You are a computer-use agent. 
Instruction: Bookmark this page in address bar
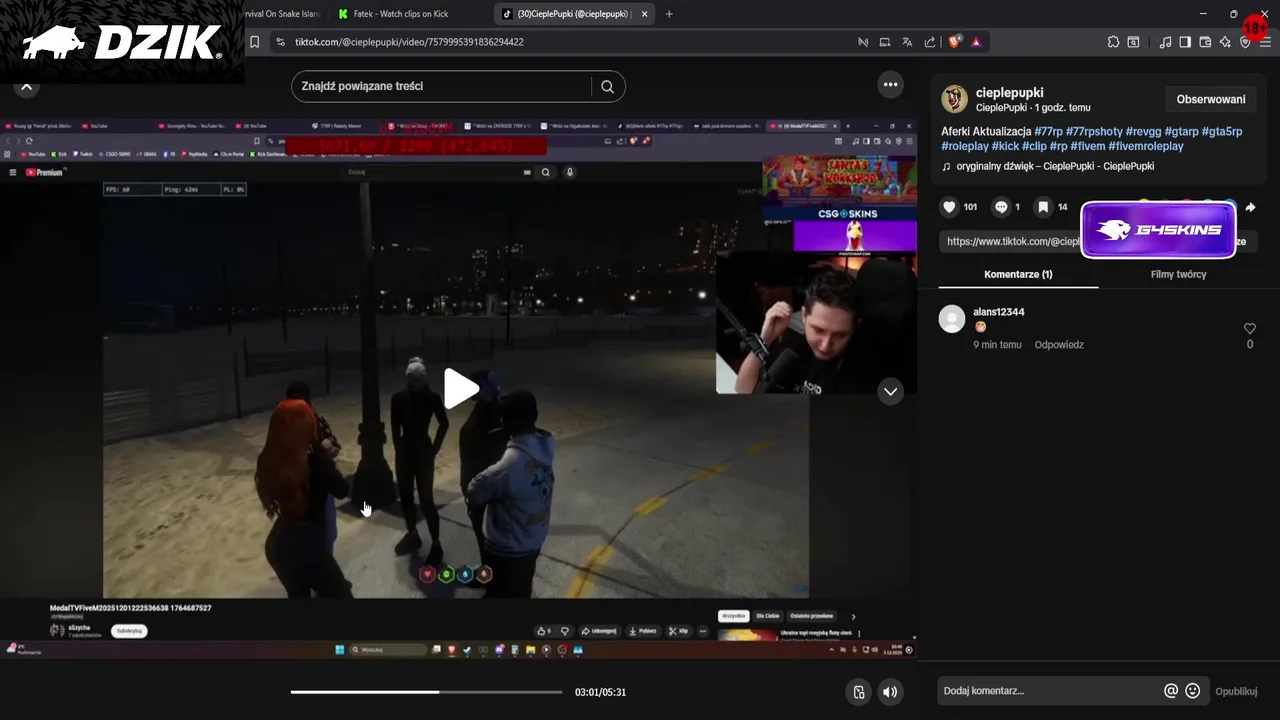click(255, 42)
